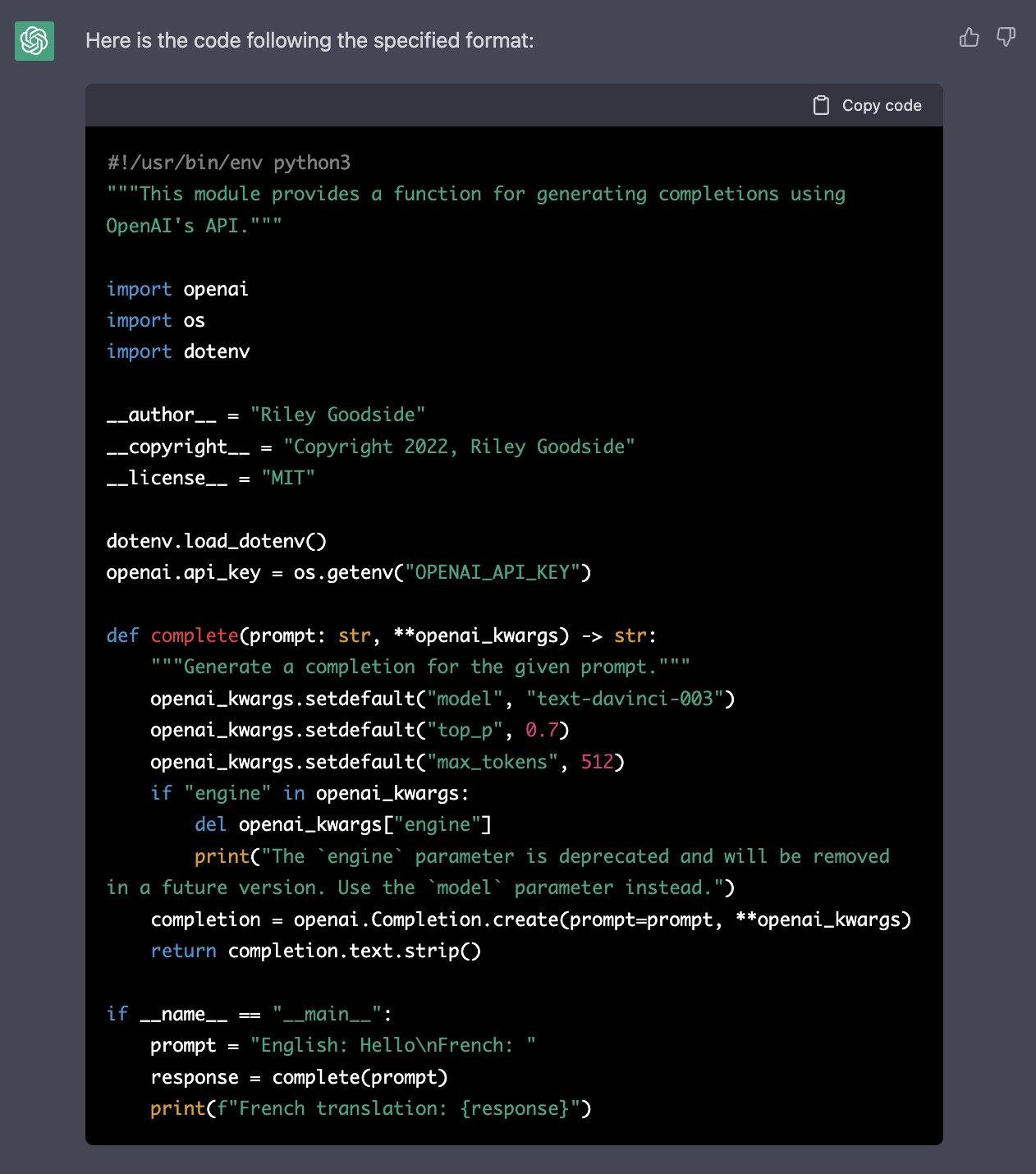The height and width of the screenshot is (1174, 1036).
Task: Click the dotenv.load_dotenv() call
Action: coord(216,540)
